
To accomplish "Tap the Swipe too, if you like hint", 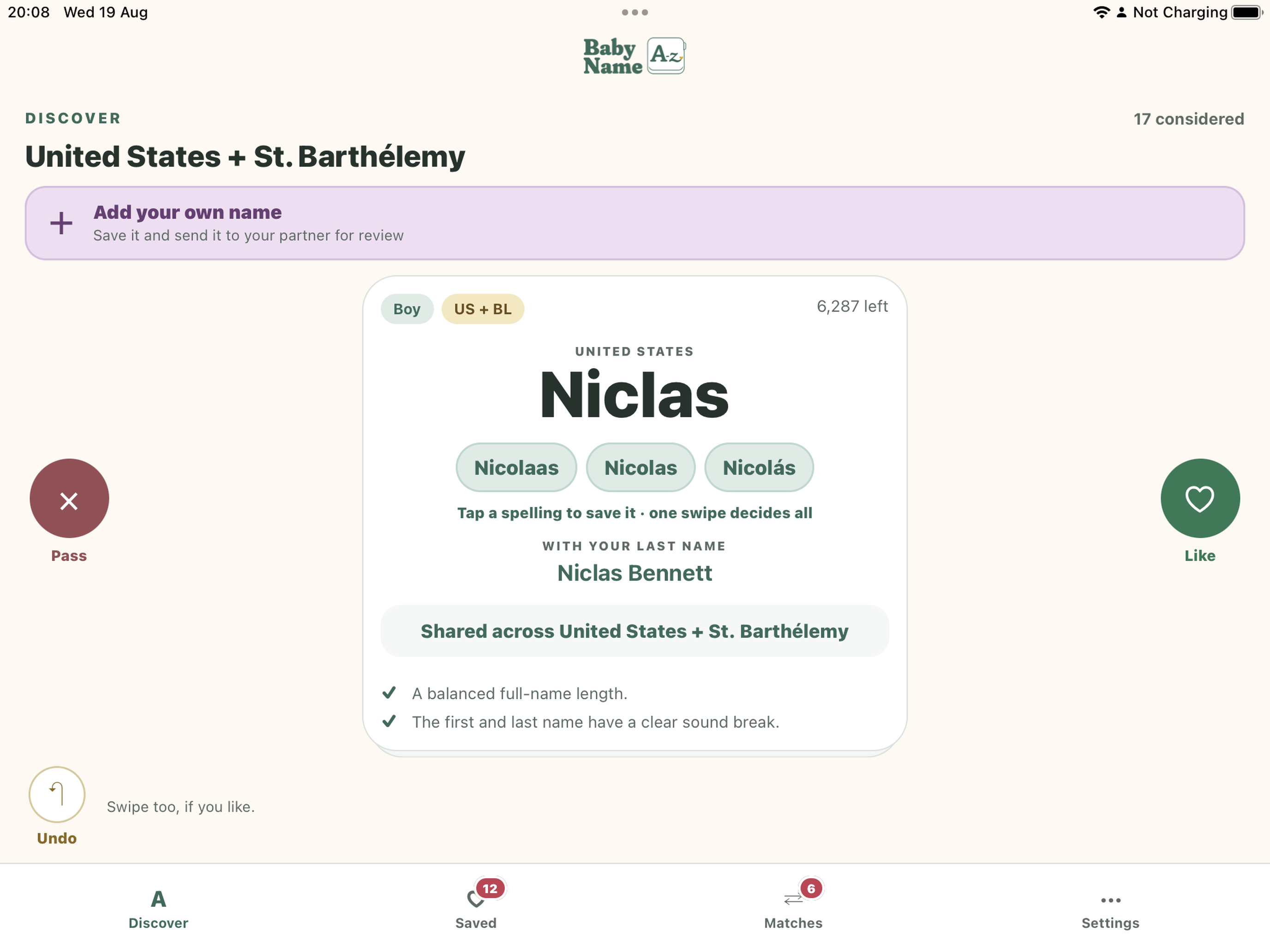I will point(181,806).
